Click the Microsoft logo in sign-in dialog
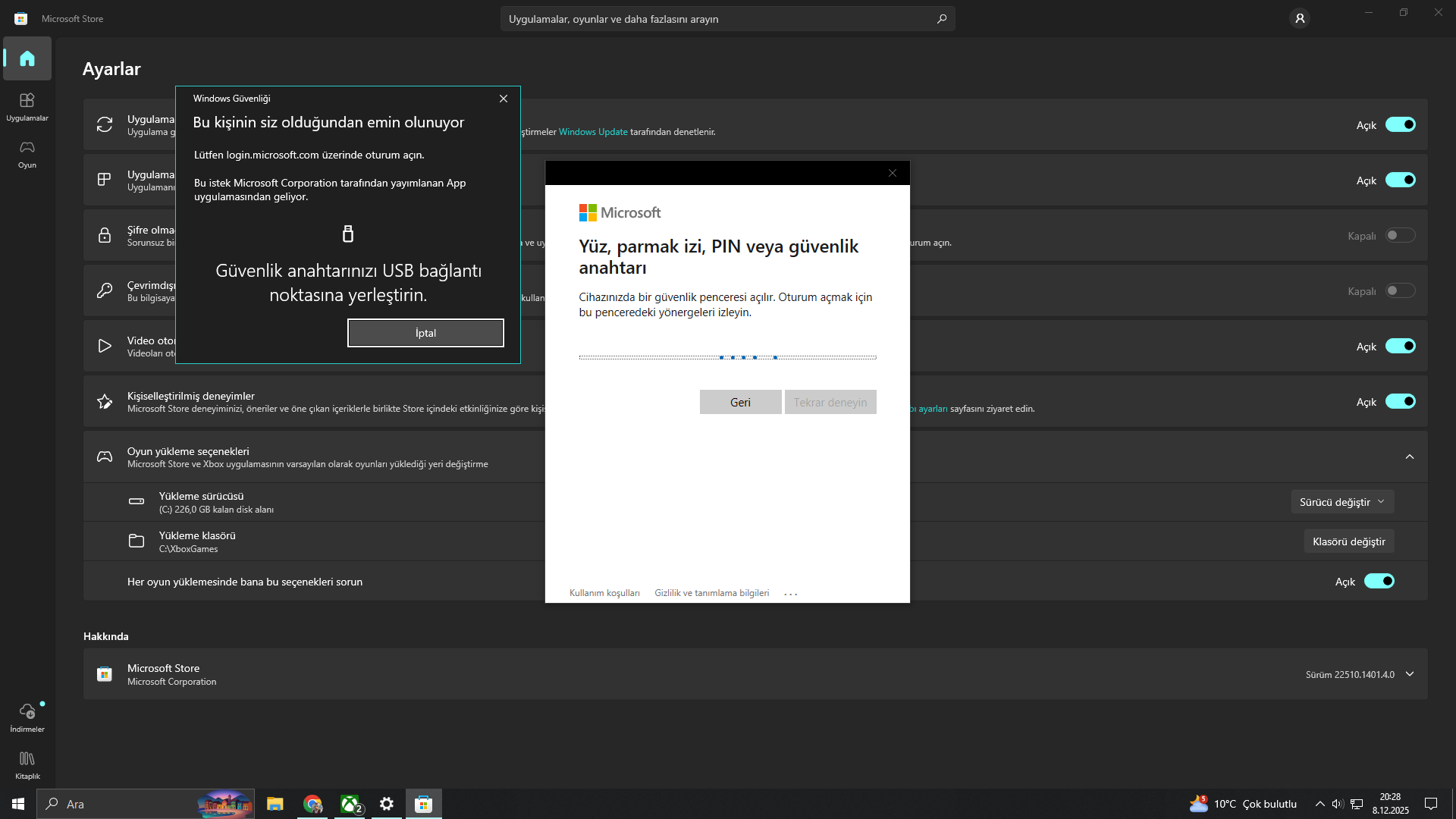The width and height of the screenshot is (1456, 819). click(620, 212)
